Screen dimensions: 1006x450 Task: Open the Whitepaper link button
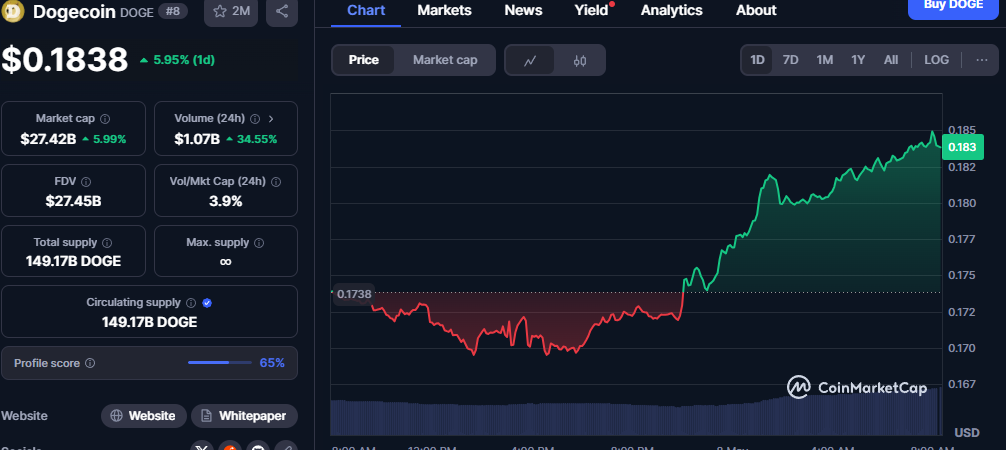pos(244,416)
